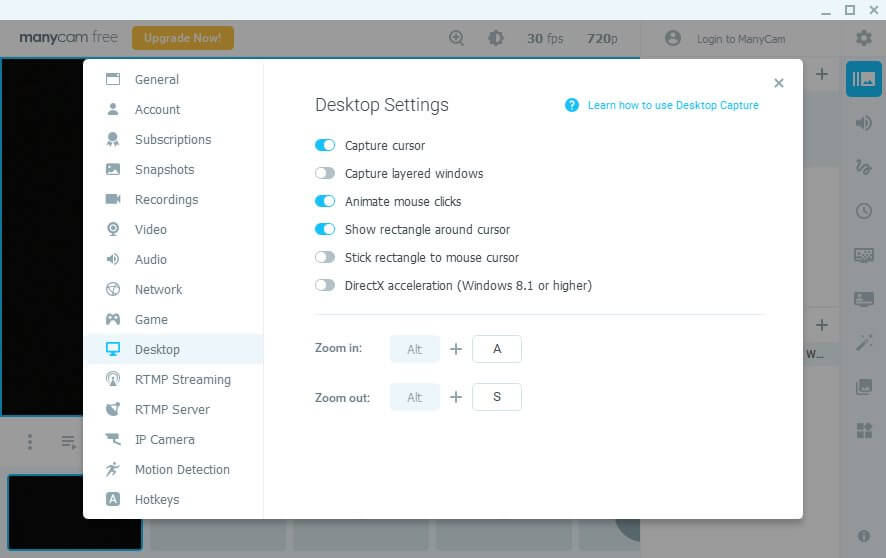The image size is (886, 558).
Task: Disable the Capture cursor toggle
Action: point(325,145)
